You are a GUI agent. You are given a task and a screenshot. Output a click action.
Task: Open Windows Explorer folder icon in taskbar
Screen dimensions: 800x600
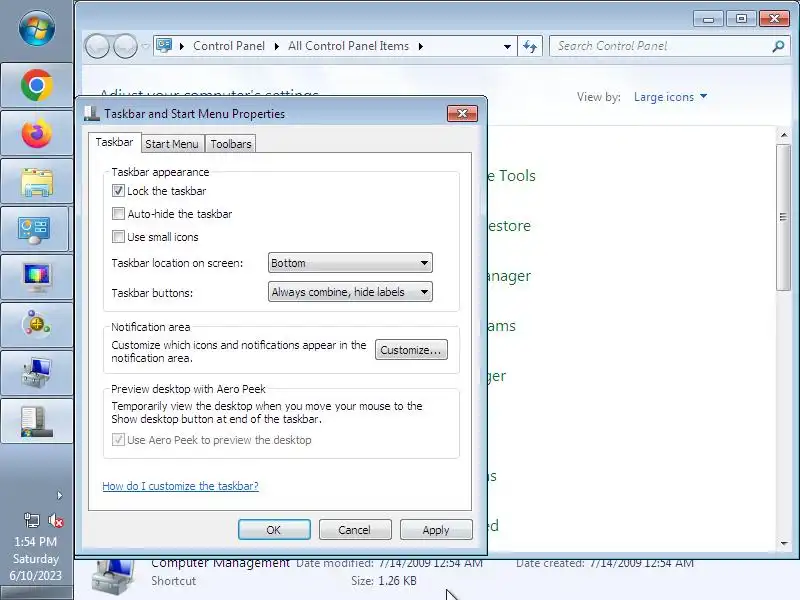click(37, 182)
